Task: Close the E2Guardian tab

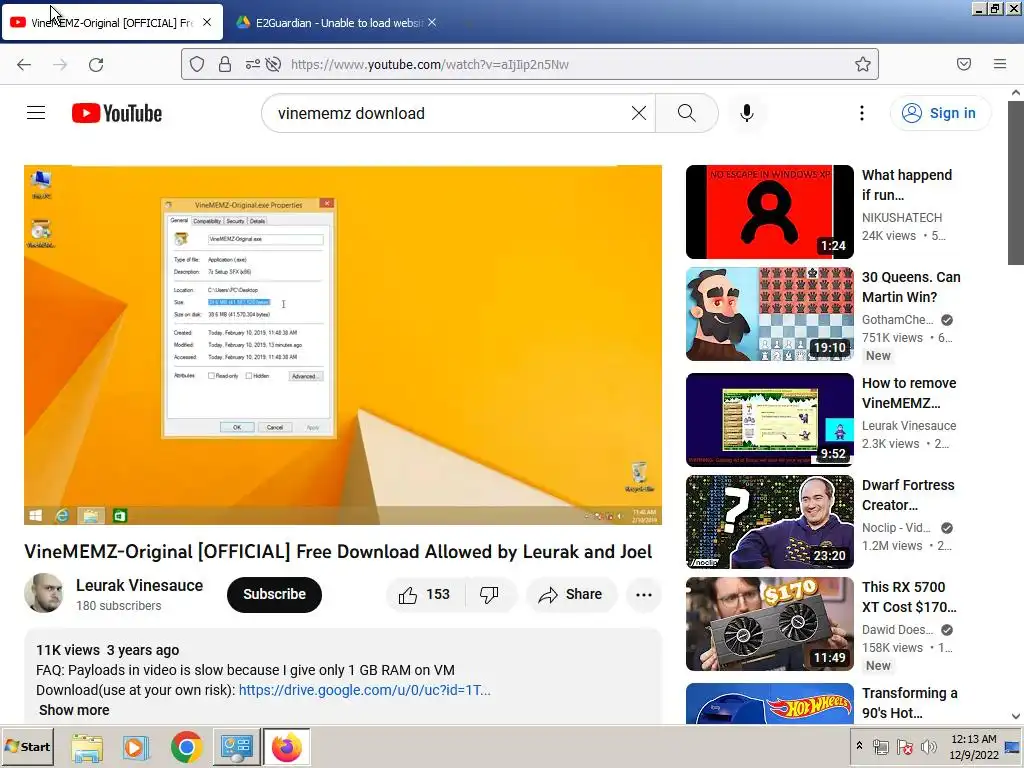Action: click(x=432, y=22)
